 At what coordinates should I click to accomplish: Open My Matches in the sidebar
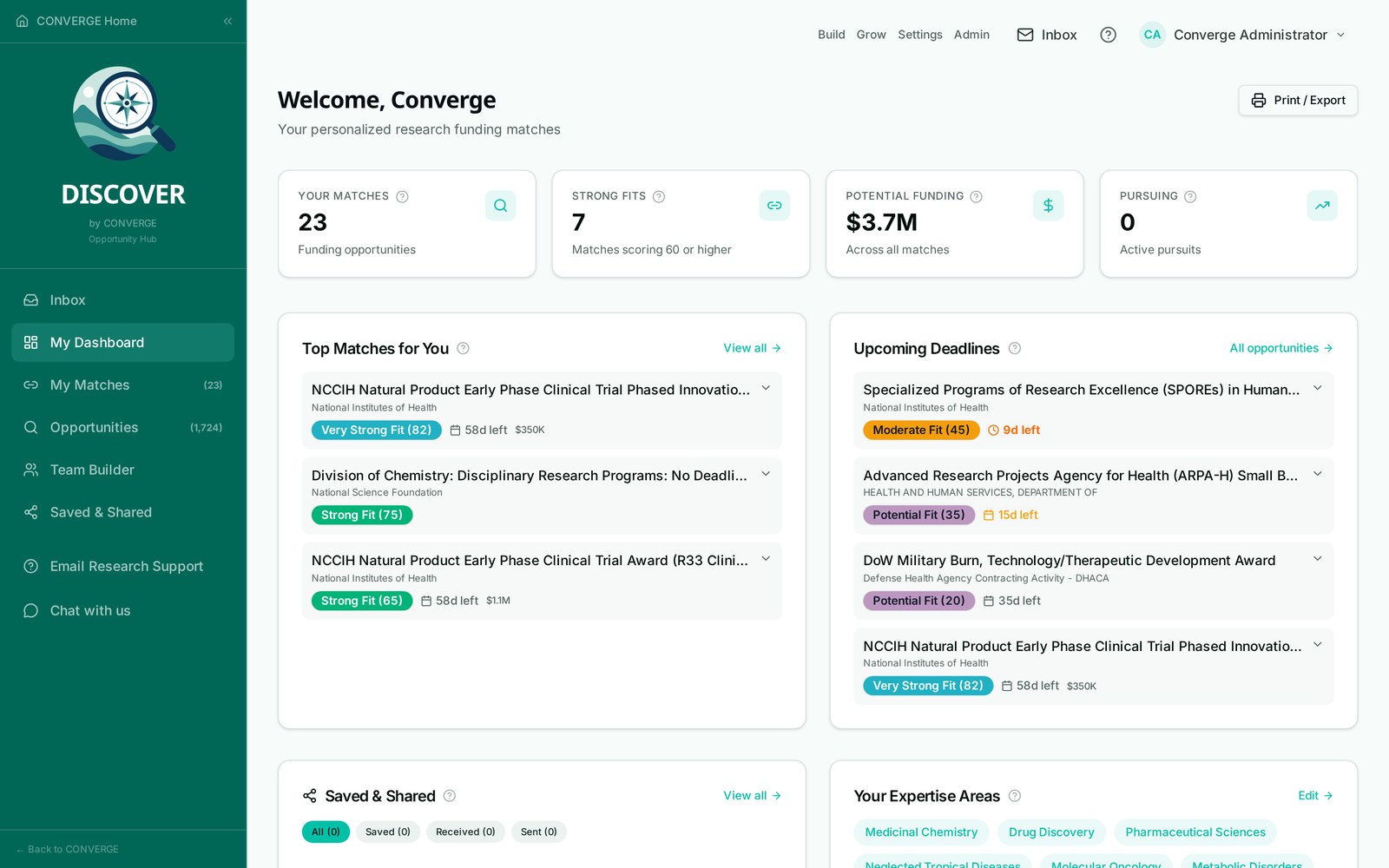point(122,385)
